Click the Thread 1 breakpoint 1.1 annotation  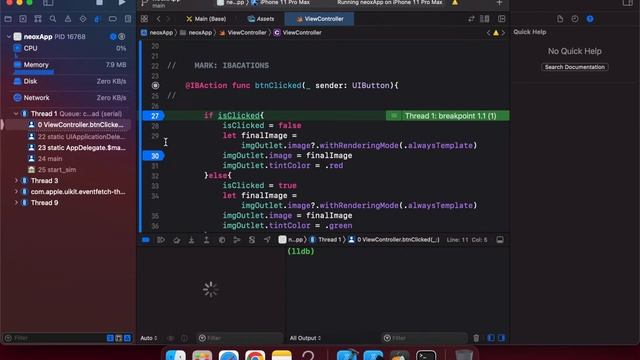point(447,116)
